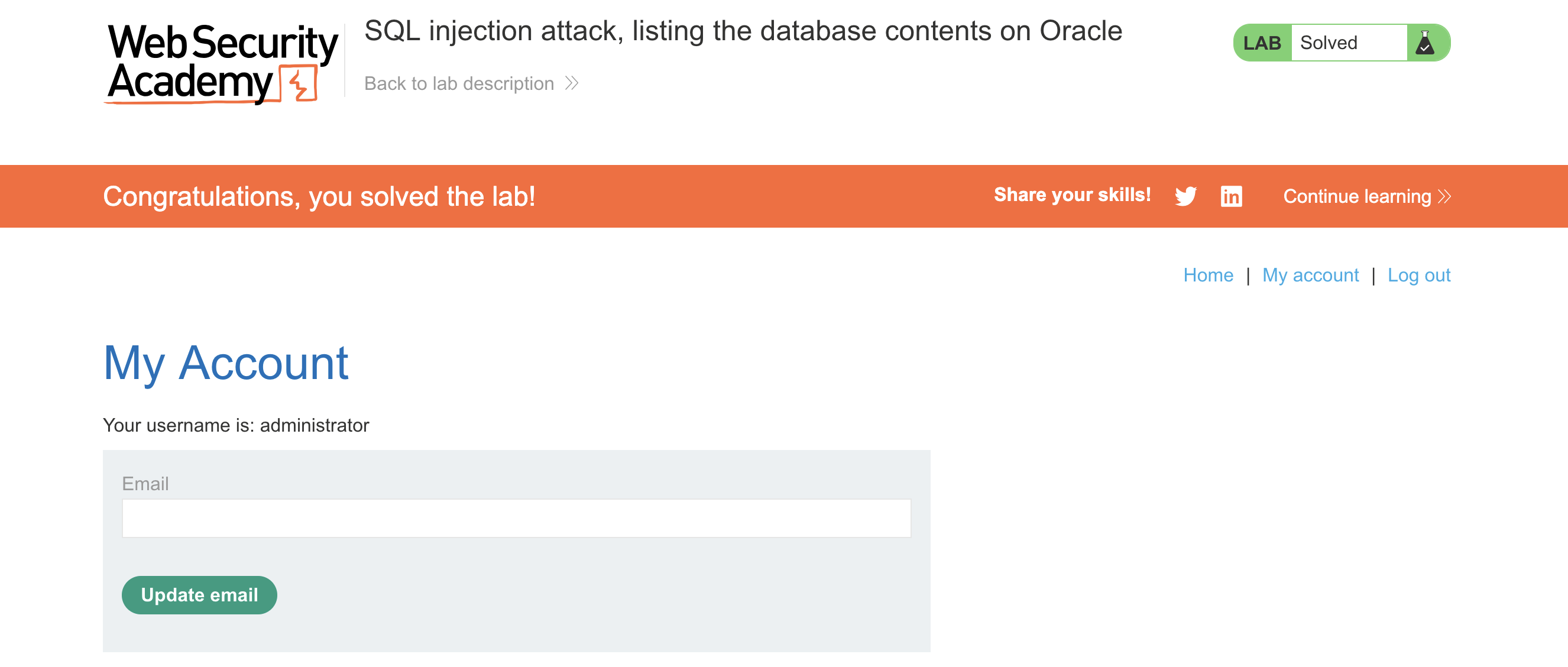Click the lightning bolt logo mark
Image resolution: width=1568 pixels, height=667 pixels.
tap(299, 84)
